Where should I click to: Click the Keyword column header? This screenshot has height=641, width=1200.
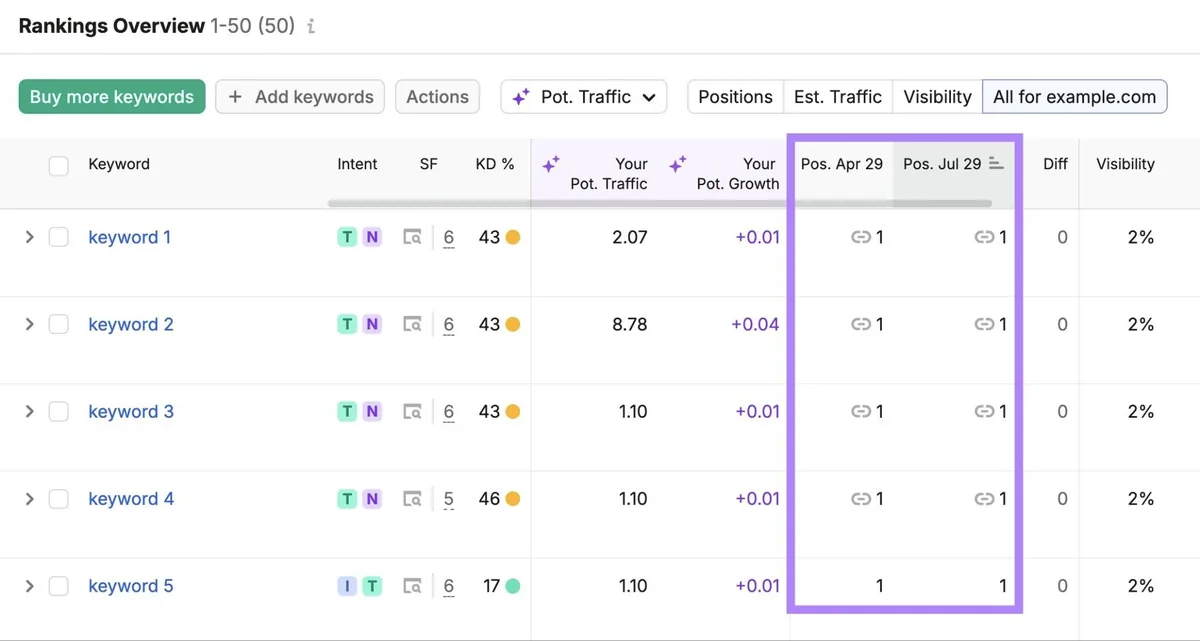click(119, 164)
